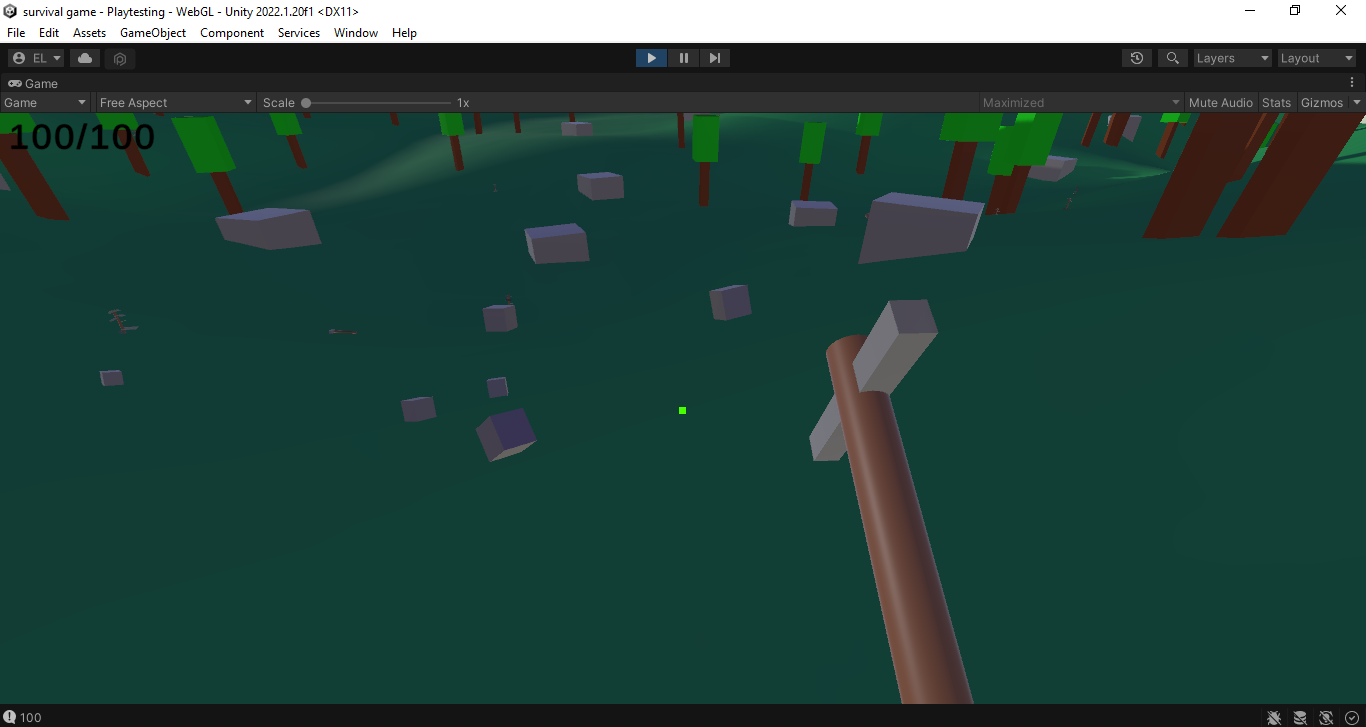Open the Free Aspect resolution dropdown

(175, 102)
